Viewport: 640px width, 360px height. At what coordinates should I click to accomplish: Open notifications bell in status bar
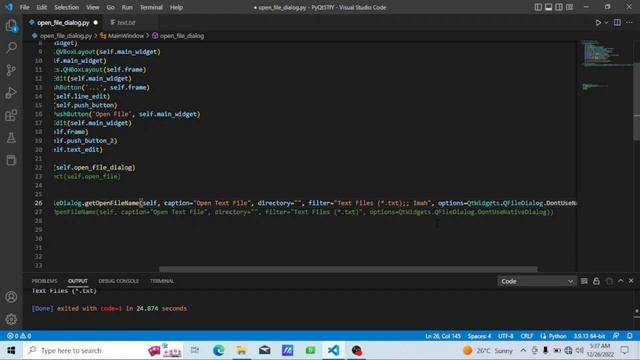tap(630, 336)
